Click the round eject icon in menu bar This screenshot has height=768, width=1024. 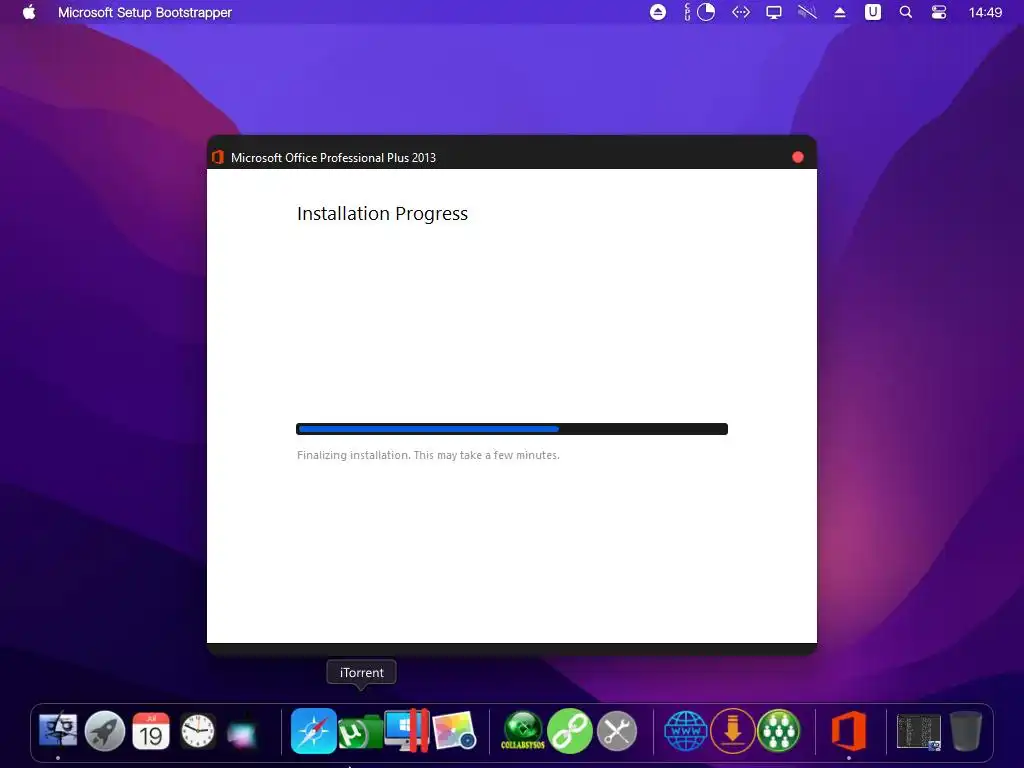[658, 12]
